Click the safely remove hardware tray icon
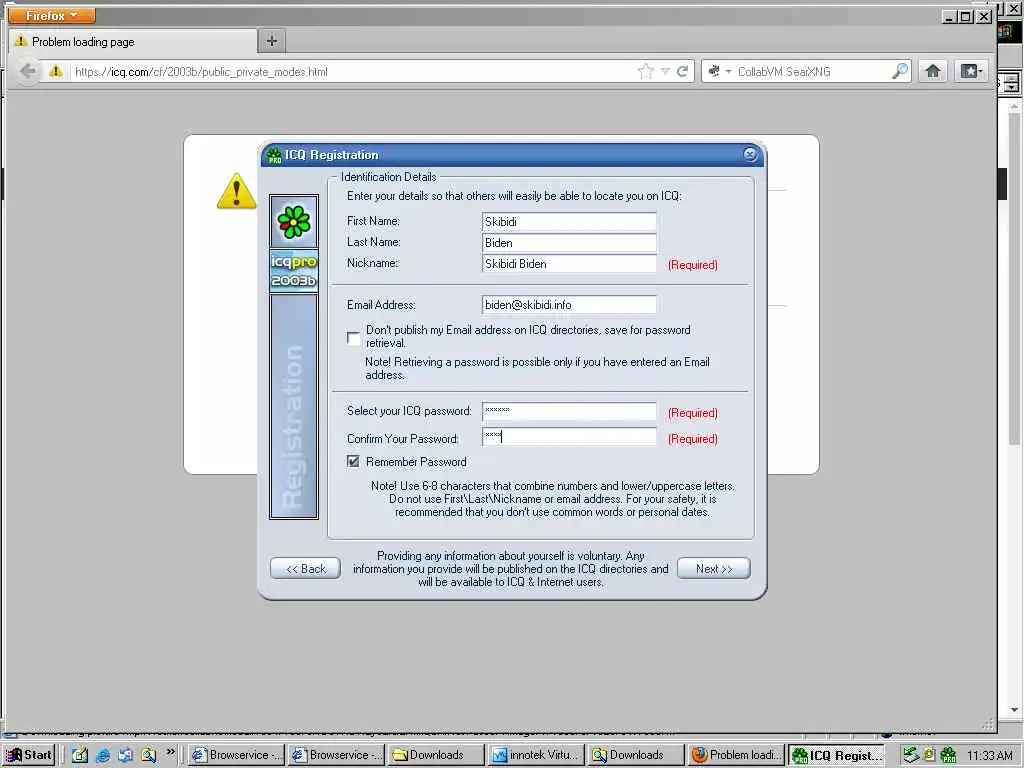1024x768 pixels. [x=912, y=756]
